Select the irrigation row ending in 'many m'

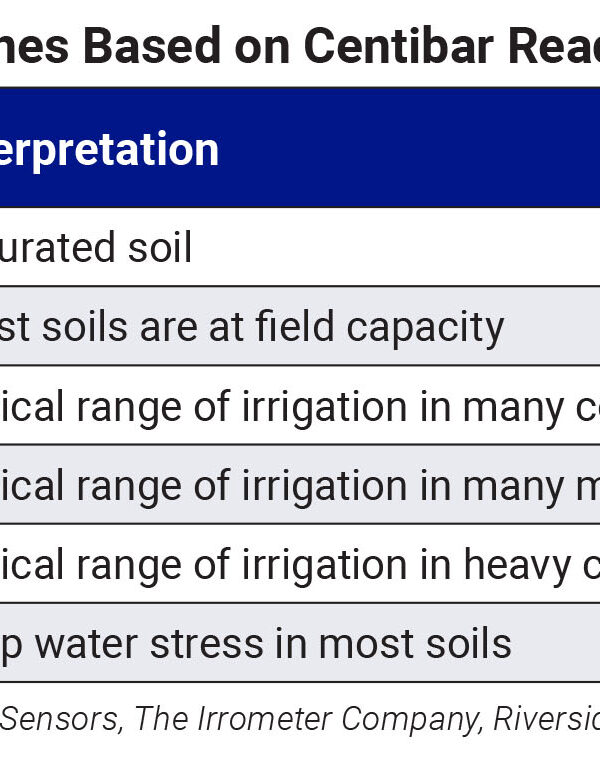coord(300,485)
